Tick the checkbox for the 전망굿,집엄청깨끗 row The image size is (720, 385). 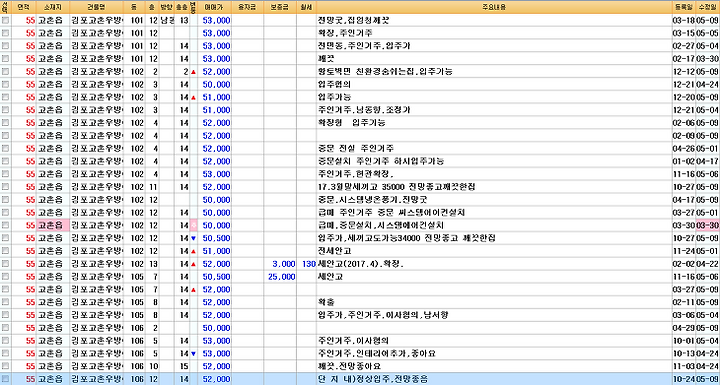pos(5,21)
